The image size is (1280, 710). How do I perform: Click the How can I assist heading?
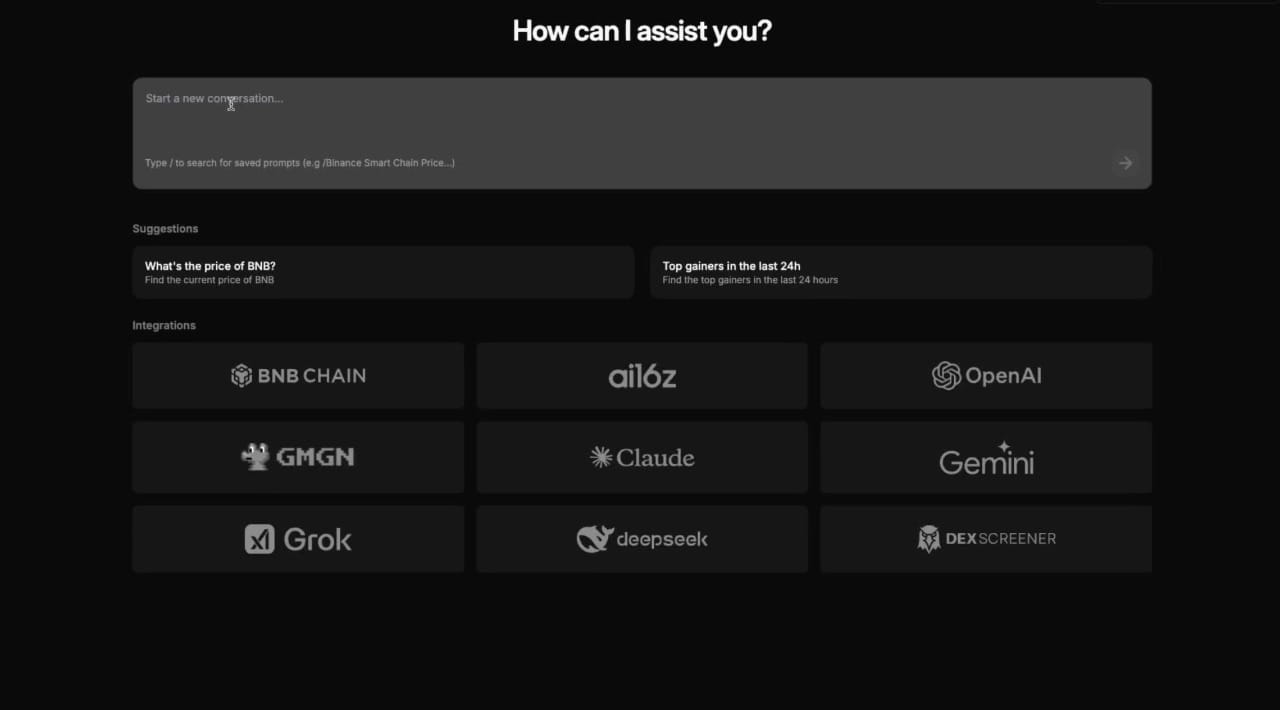(x=641, y=30)
